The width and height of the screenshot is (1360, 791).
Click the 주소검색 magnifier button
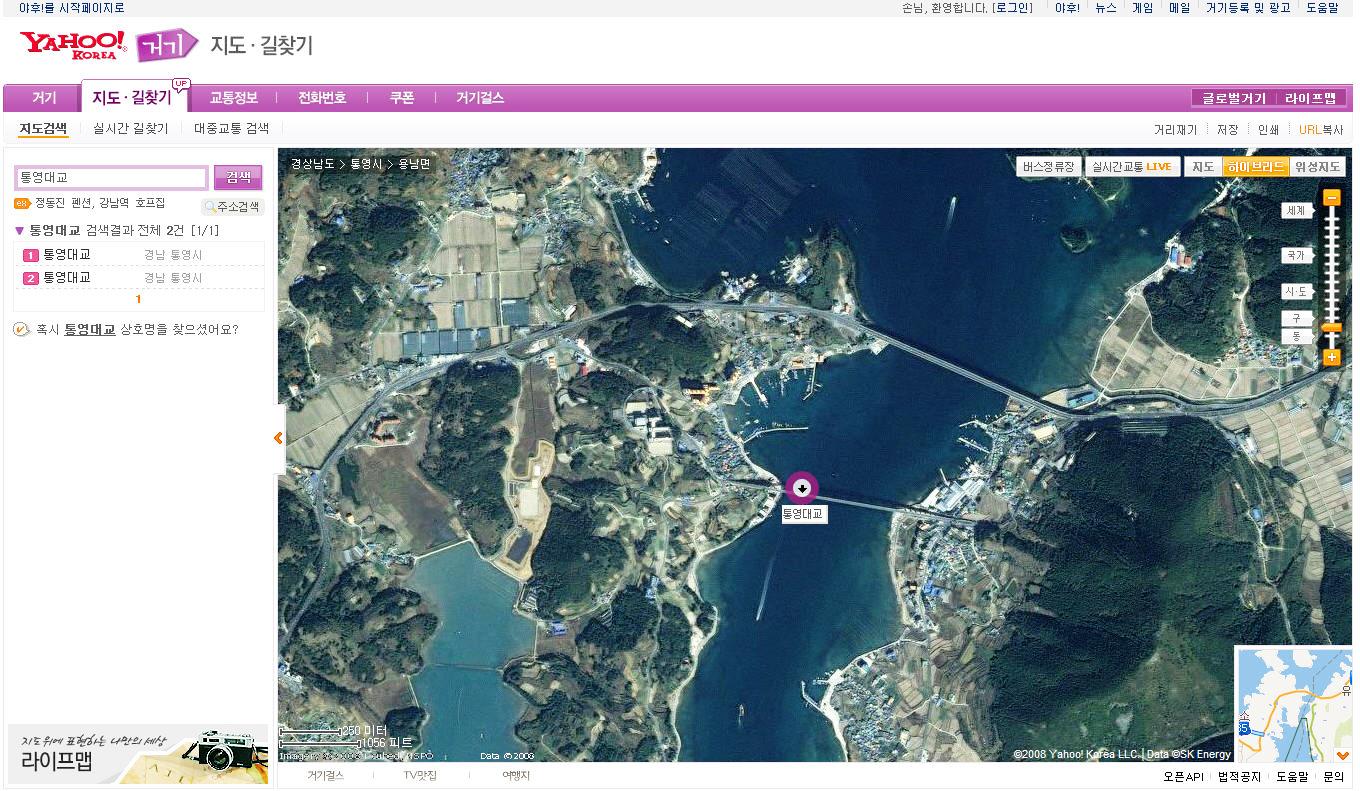click(233, 207)
